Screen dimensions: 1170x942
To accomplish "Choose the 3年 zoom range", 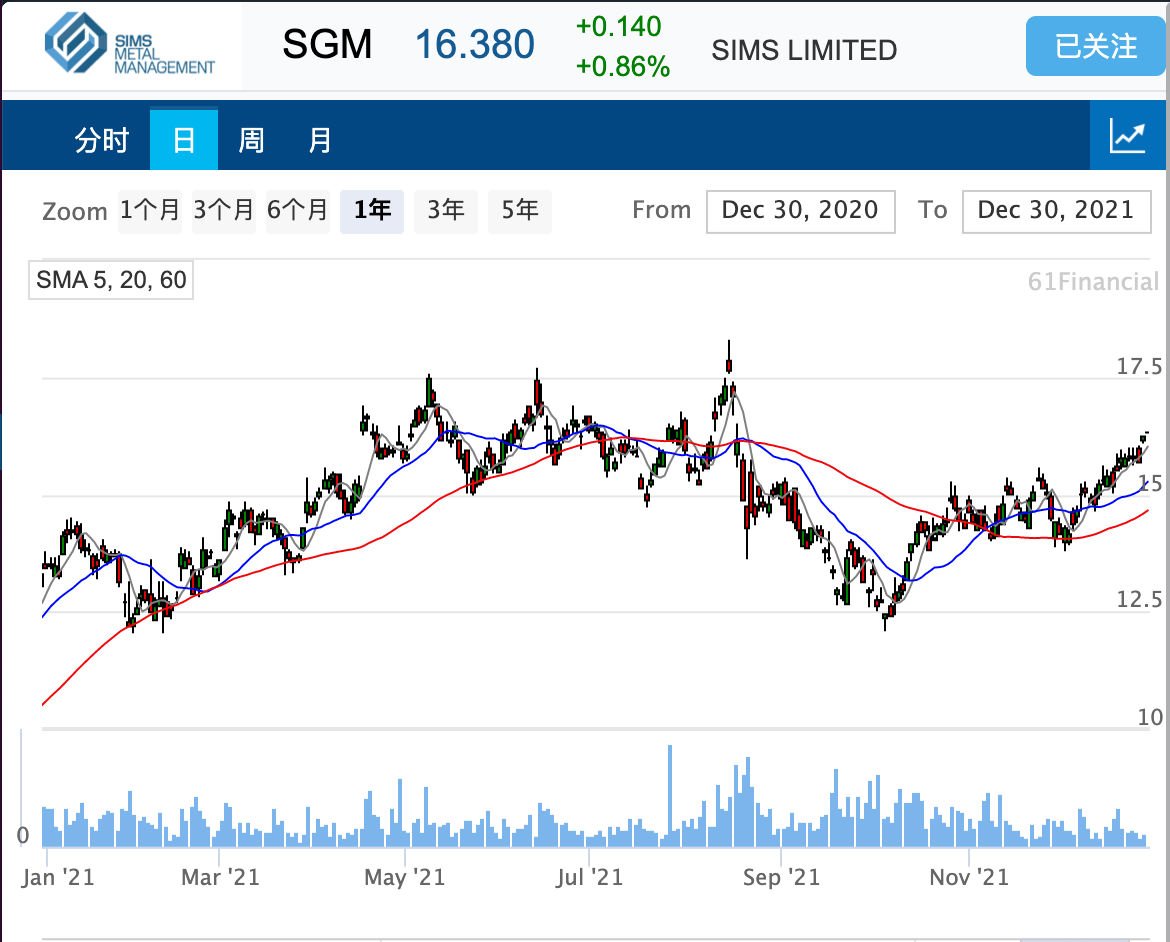I will tap(445, 211).
